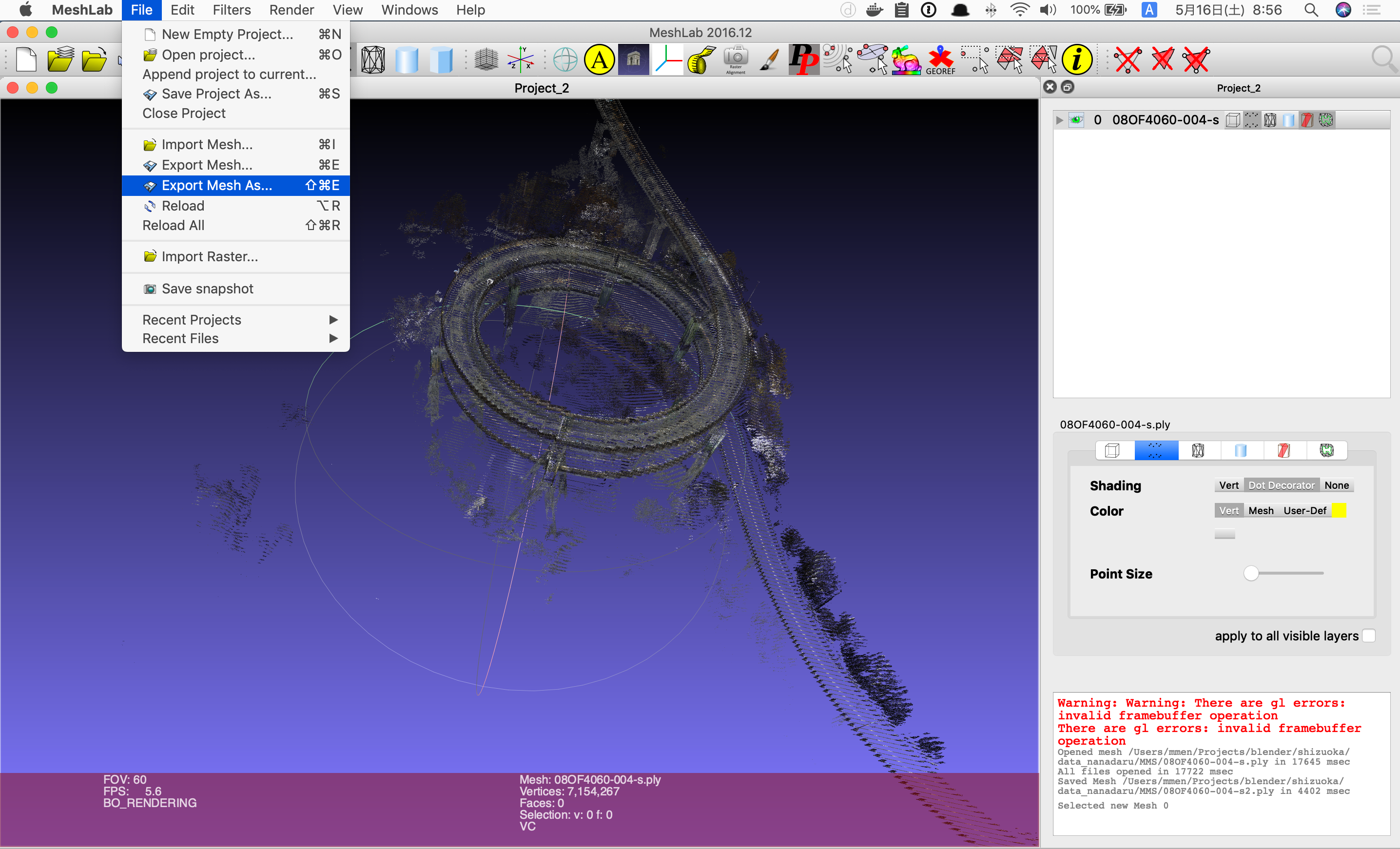This screenshot has height=849, width=1400.
Task: Set Color mode to User-Def
Action: (x=1304, y=511)
